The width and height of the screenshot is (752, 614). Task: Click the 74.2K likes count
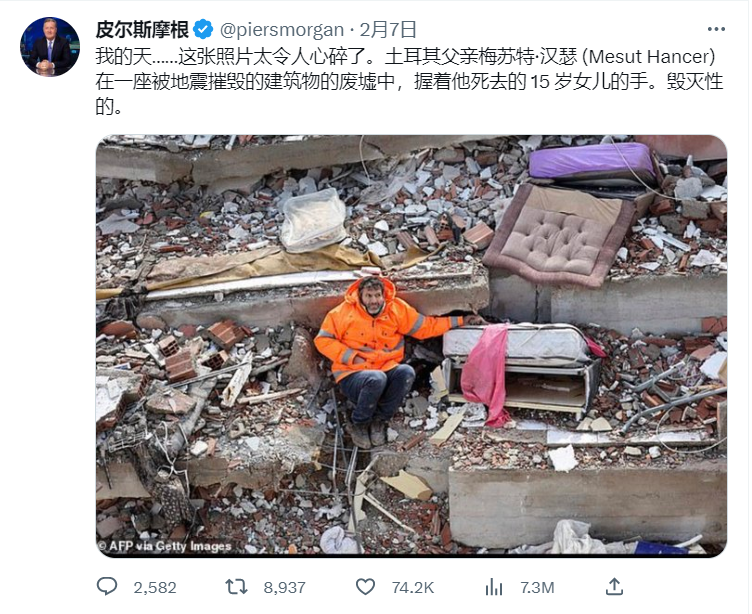click(413, 588)
